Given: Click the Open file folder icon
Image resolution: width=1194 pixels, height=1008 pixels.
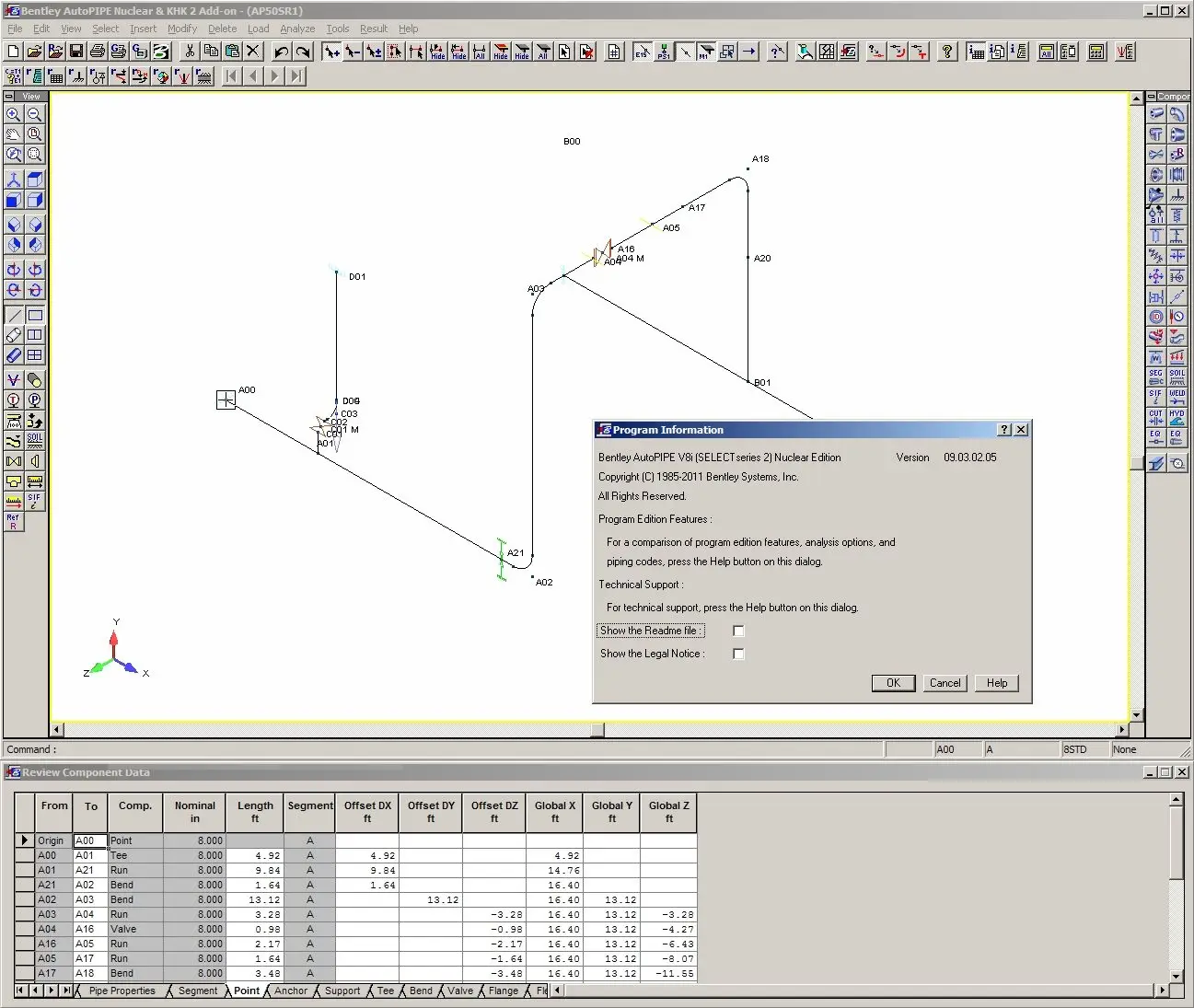Looking at the screenshot, I should pyautogui.click(x=35, y=52).
